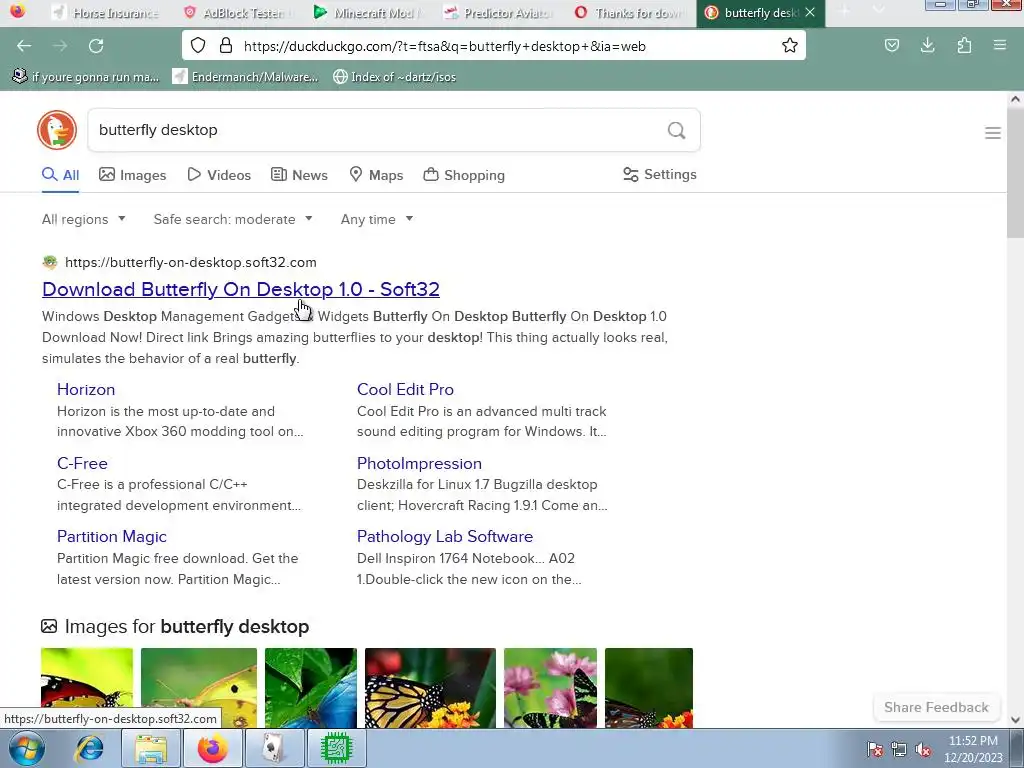Open the Index of ~dartz/isos bookmark
Viewport: 1024px width, 768px height.
point(394,77)
